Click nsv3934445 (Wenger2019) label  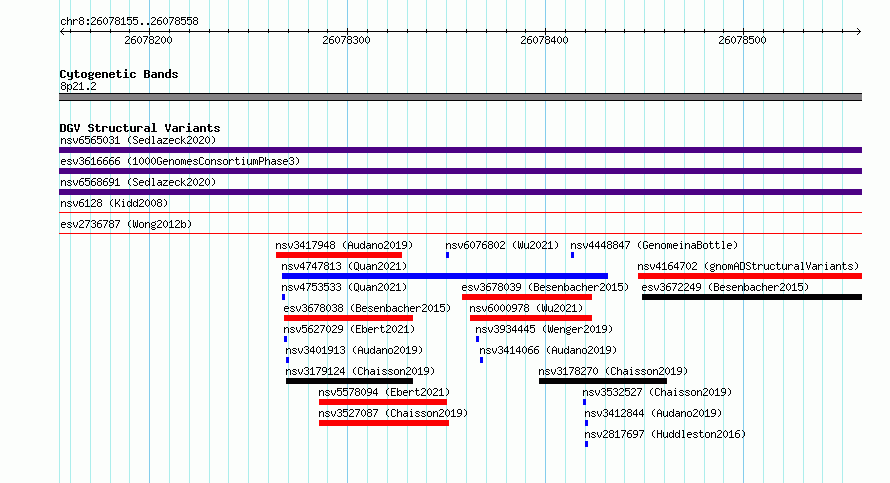(x=544, y=329)
